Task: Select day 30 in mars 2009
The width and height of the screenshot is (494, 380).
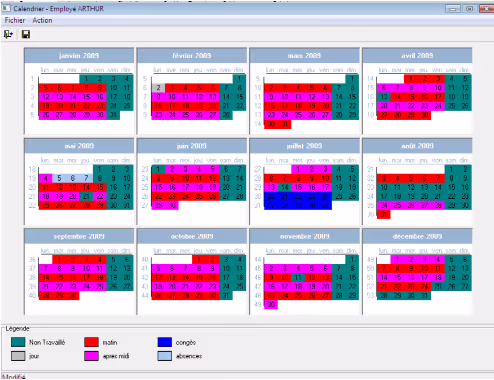Action: 271,124
